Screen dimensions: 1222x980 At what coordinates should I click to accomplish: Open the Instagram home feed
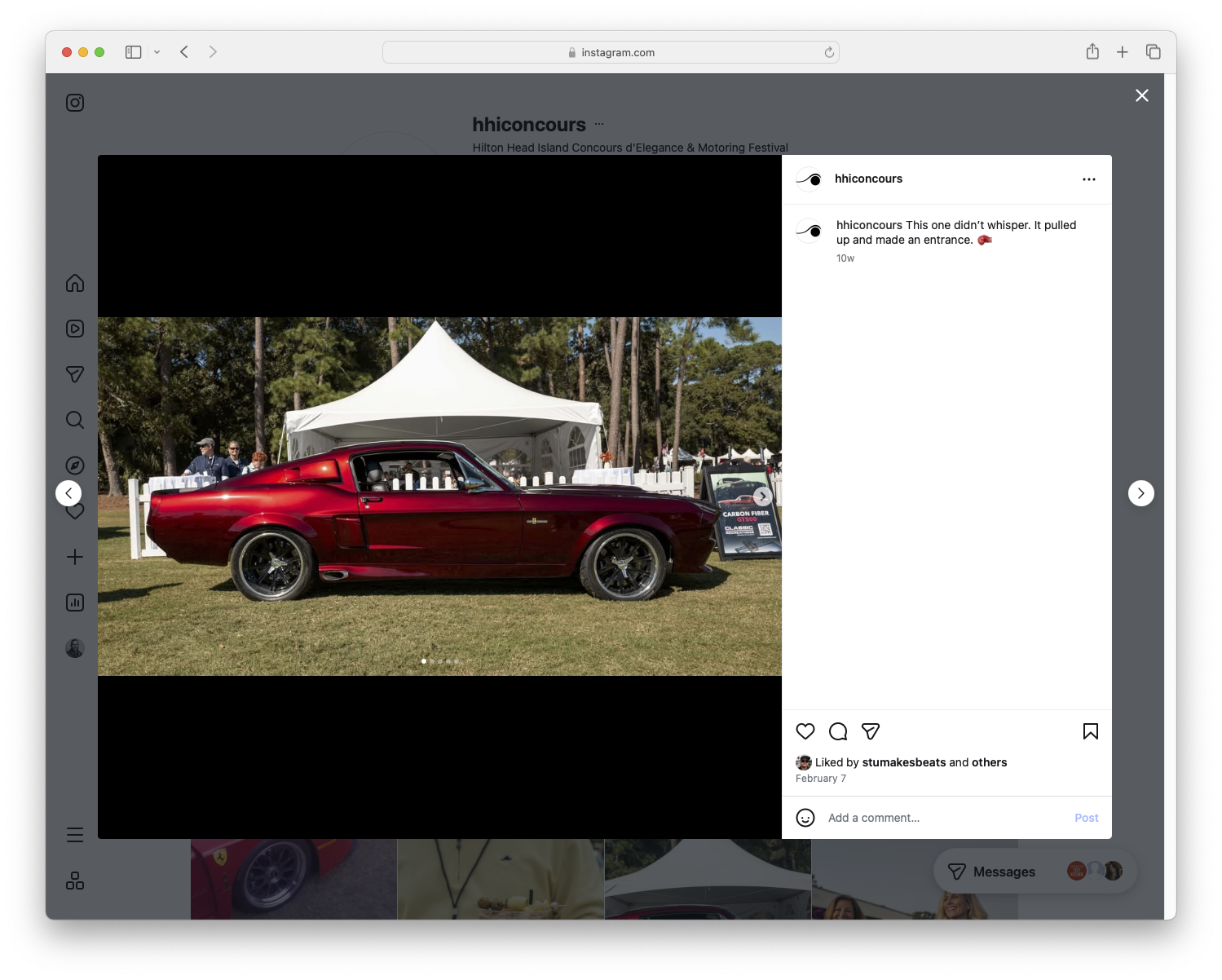[x=75, y=283]
